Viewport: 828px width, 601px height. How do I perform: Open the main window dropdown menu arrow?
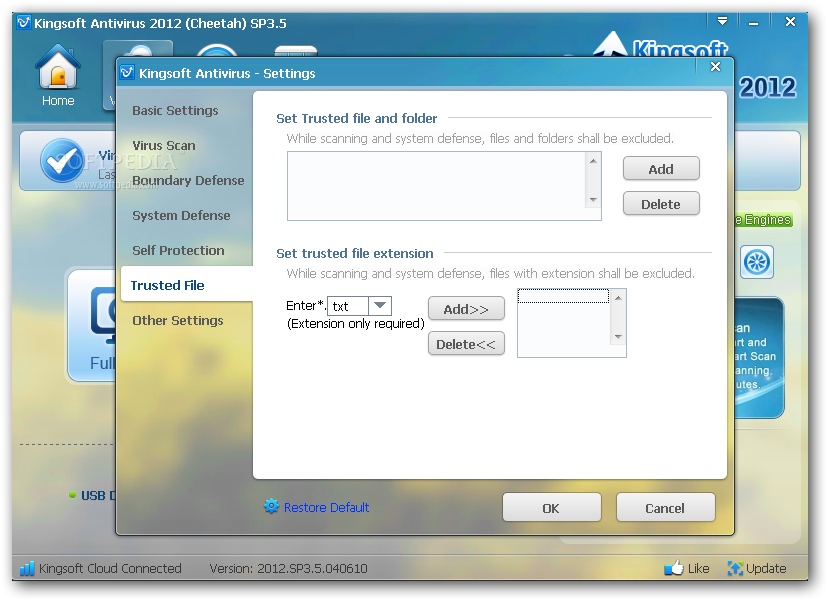[722, 22]
